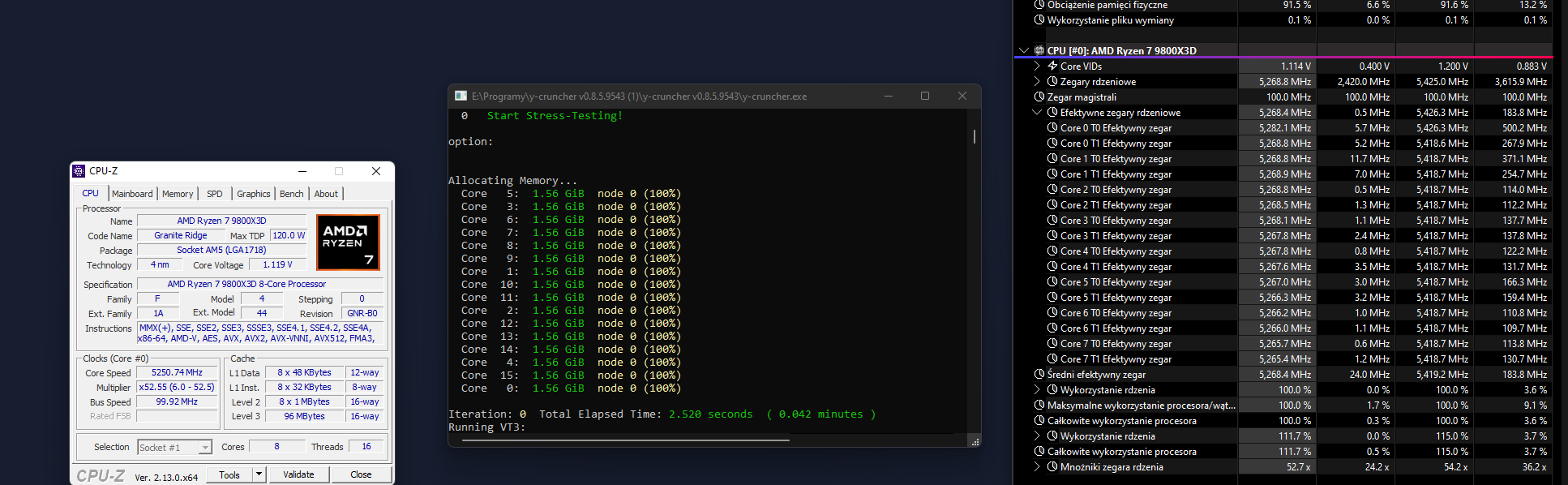The width and height of the screenshot is (1568, 485).
Task: Click the y-cruncher console window icon
Action: [461, 96]
